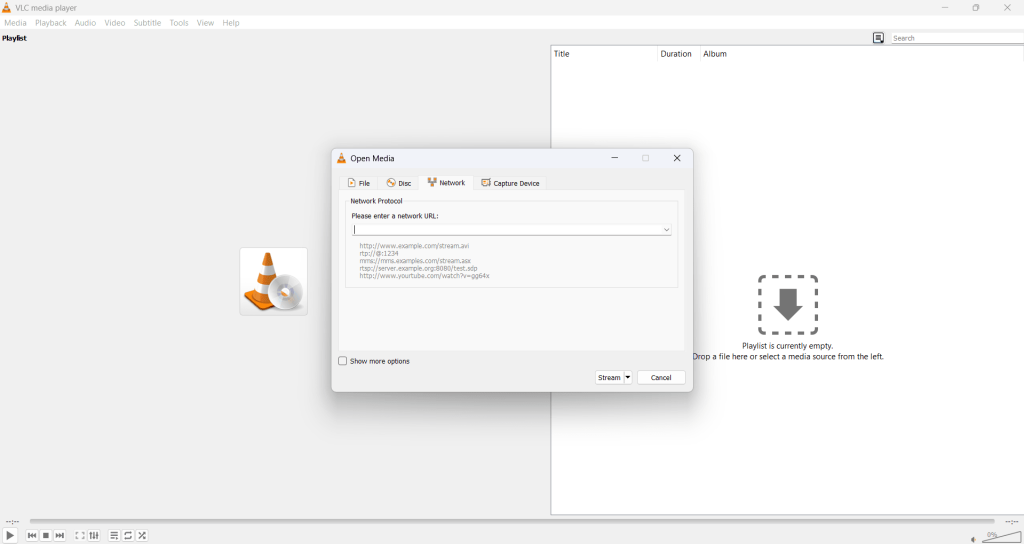The height and width of the screenshot is (544, 1024).
Task: Open the View menu
Action: pos(205,23)
